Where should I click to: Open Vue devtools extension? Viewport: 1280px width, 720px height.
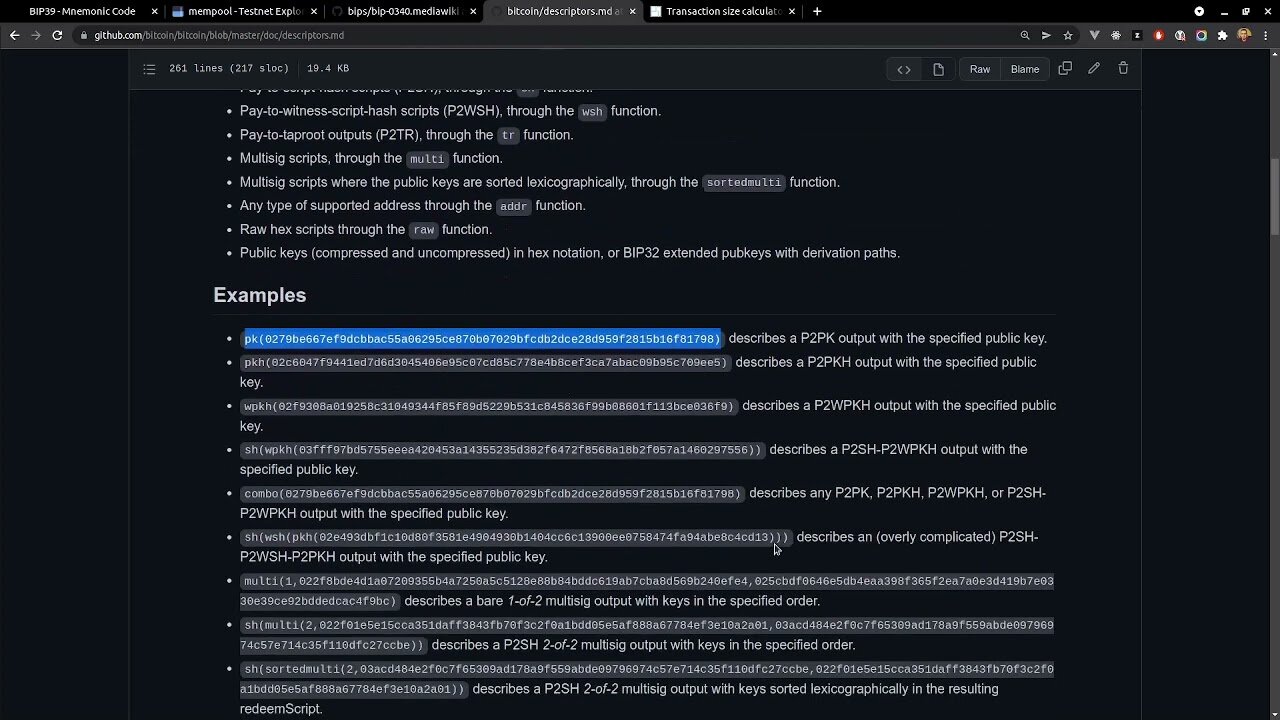point(1094,35)
